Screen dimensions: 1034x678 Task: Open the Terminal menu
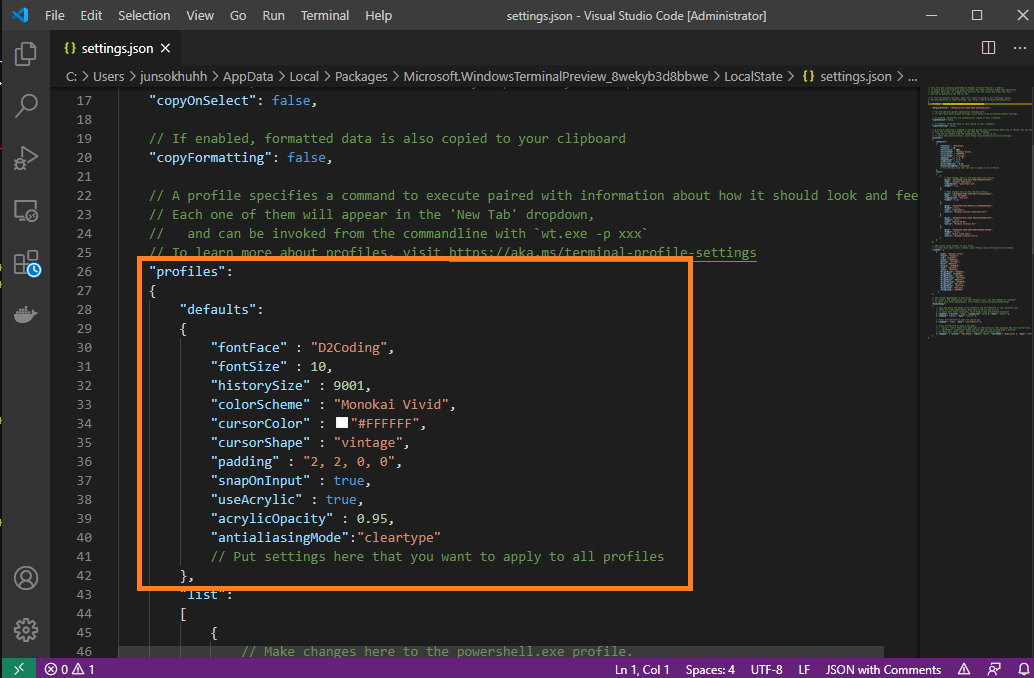(x=325, y=15)
